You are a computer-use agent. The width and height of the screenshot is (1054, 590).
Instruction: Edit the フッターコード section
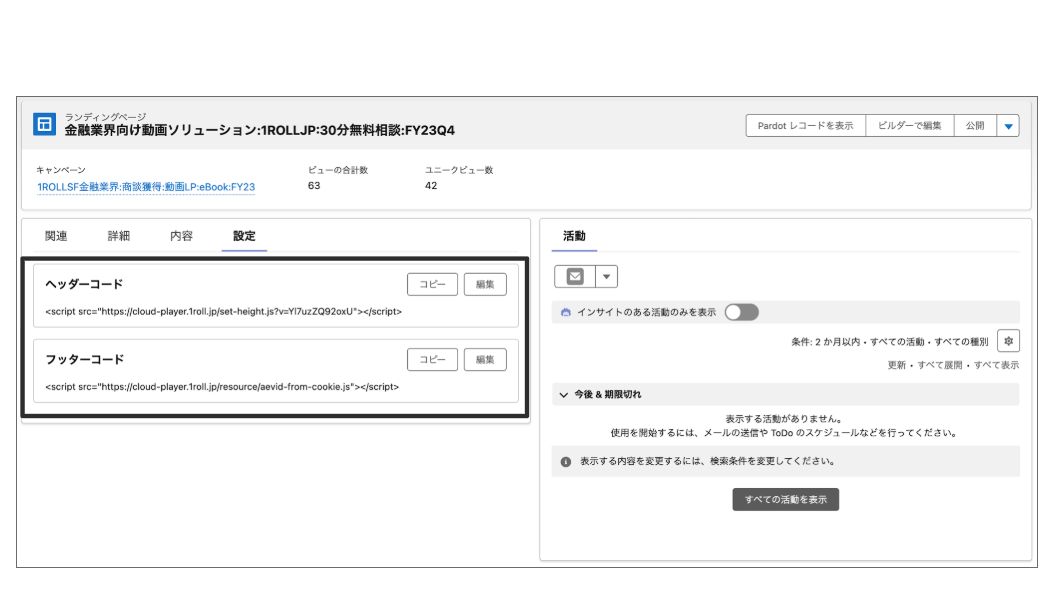(x=485, y=360)
